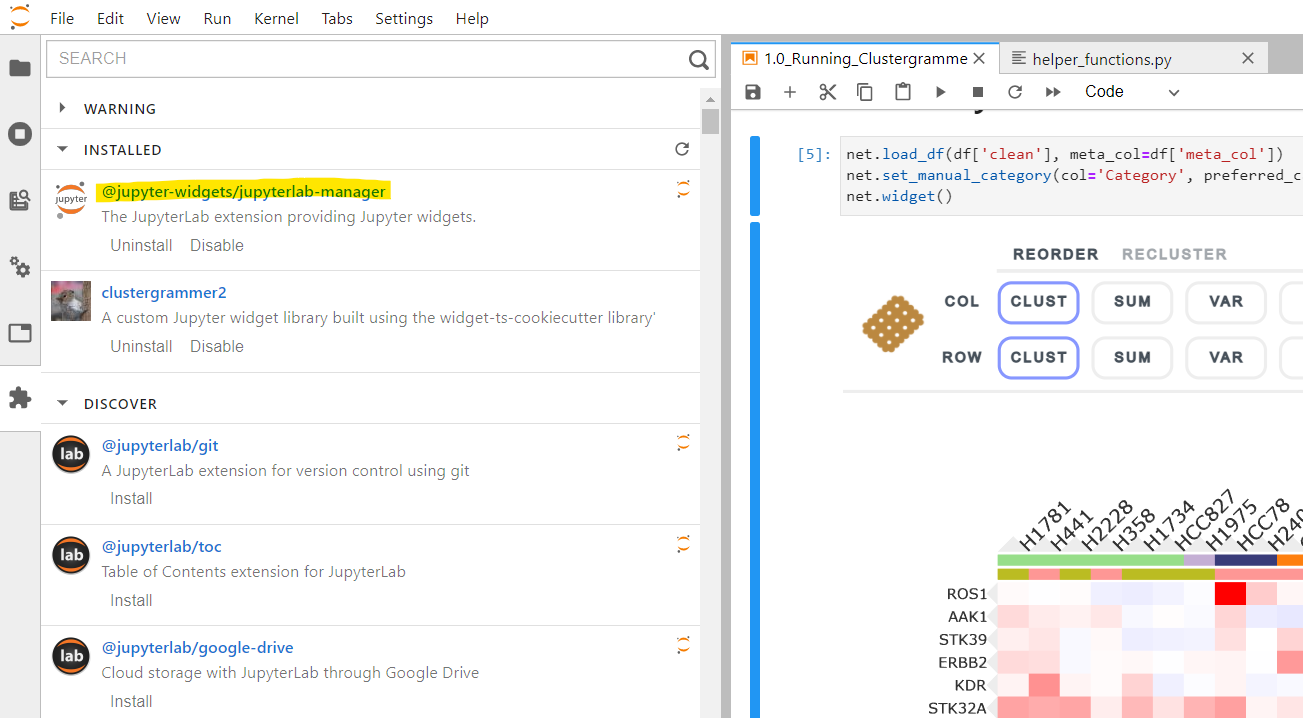Open the file browser in the left sidebar

(20, 68)
